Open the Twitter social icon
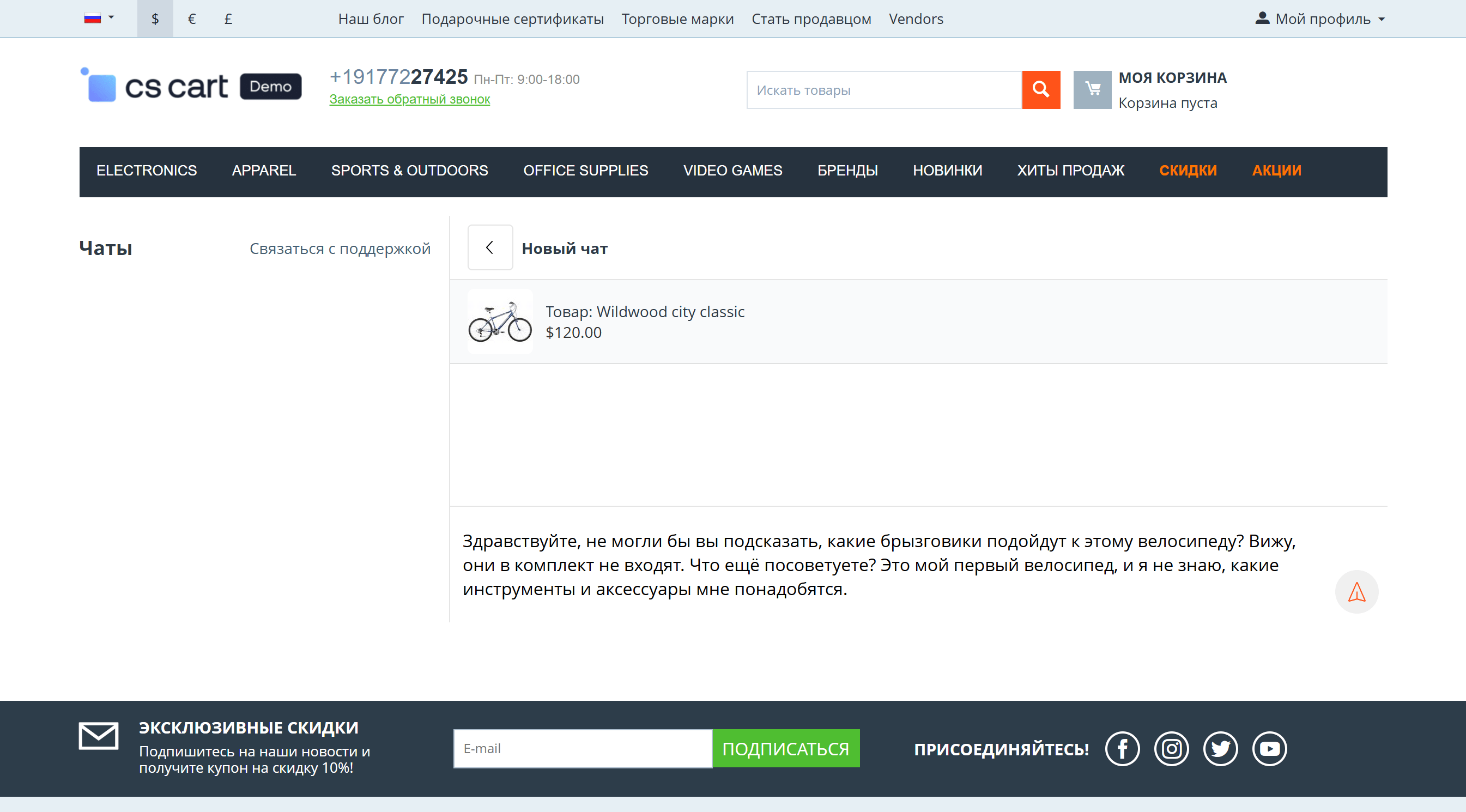The image size is (1466, 812). [1220, 748]
